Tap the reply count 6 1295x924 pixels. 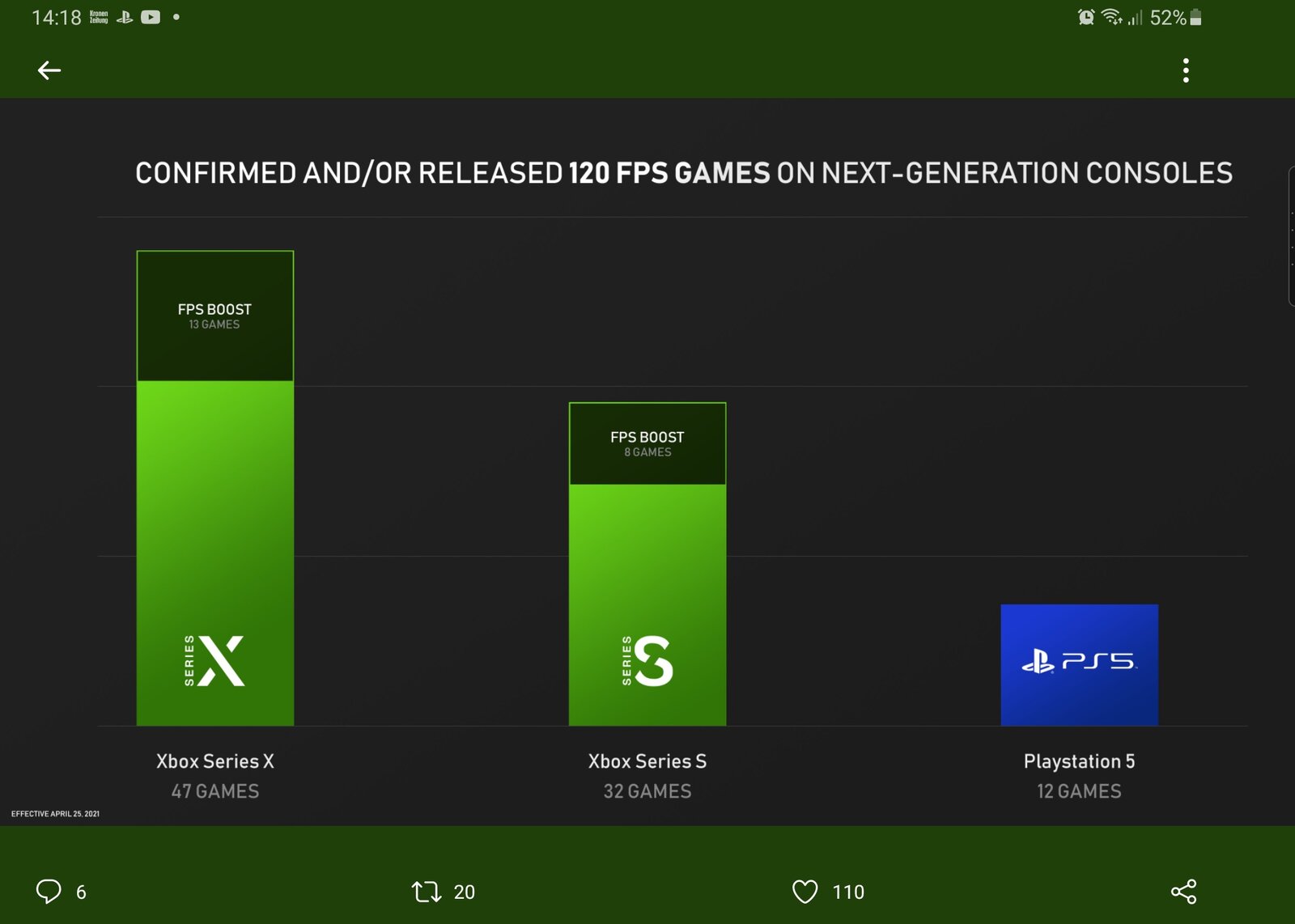[x=81, y=892]
